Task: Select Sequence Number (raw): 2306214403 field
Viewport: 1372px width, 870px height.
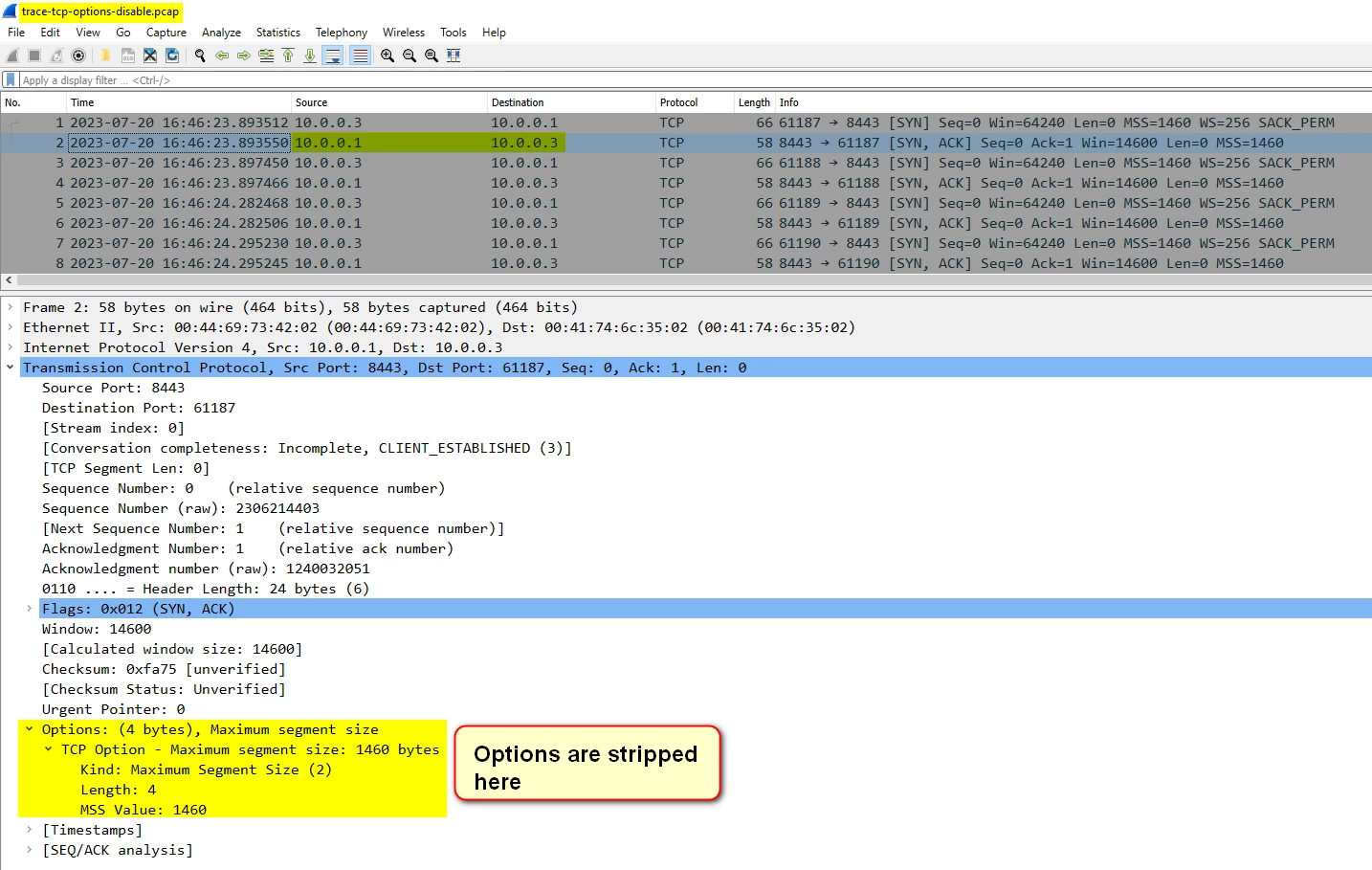Action: pos(181,508)
